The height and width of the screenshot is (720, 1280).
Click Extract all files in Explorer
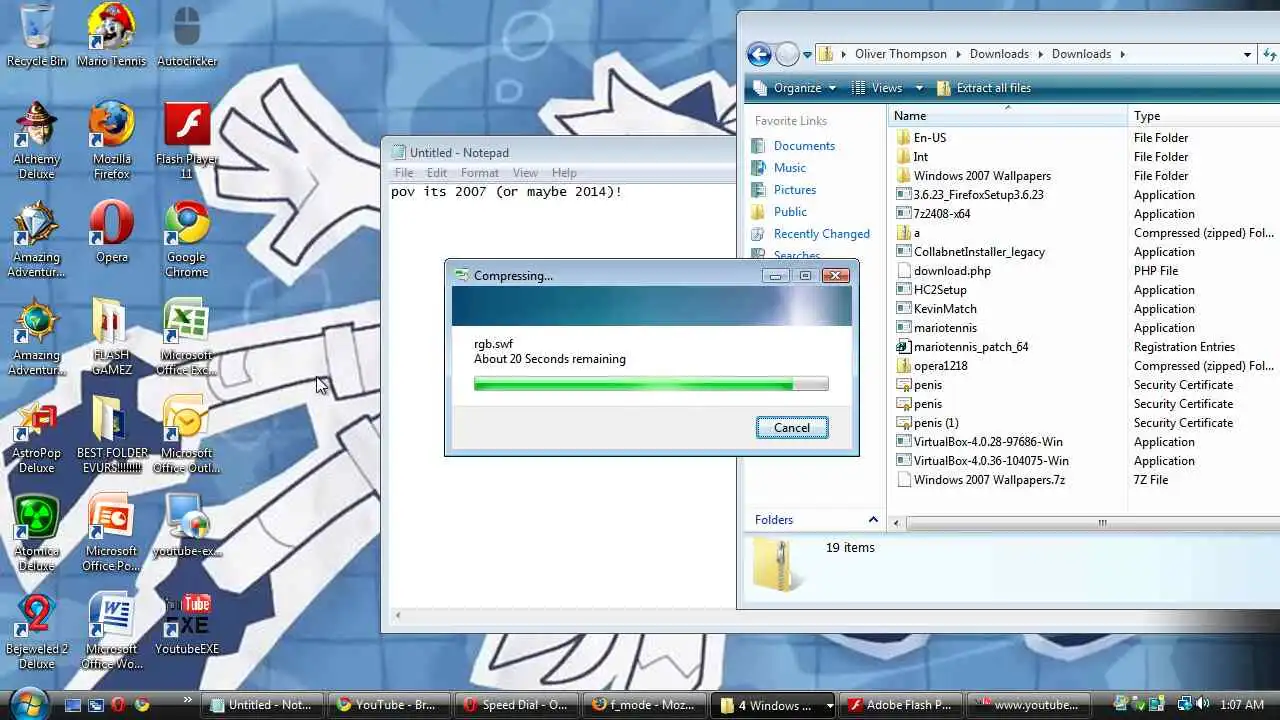(983, 88)
